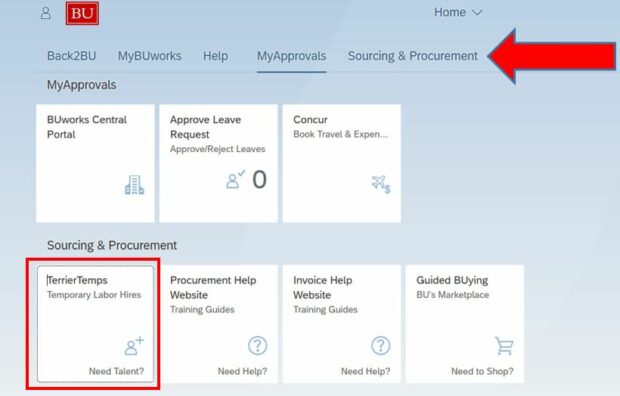Click Need Help? on Procurement Help tile
Viewport: 620px width, 396px height.
[x=242, y=371]
